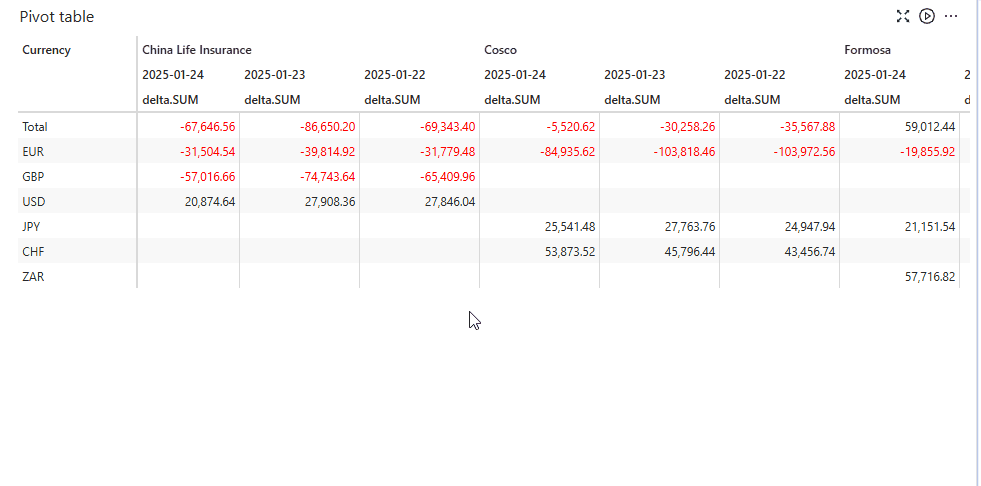
Task: Click the CHF row label
Action: (x=32, y=252)
